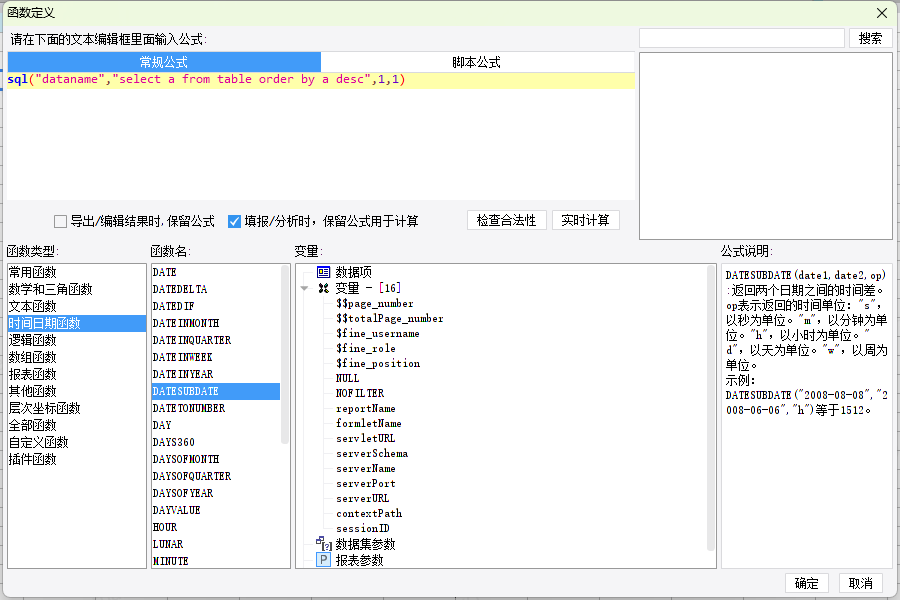Select the $fine_role variable
Viewport: 900px width, 600px height.
[x=366, y=348]
